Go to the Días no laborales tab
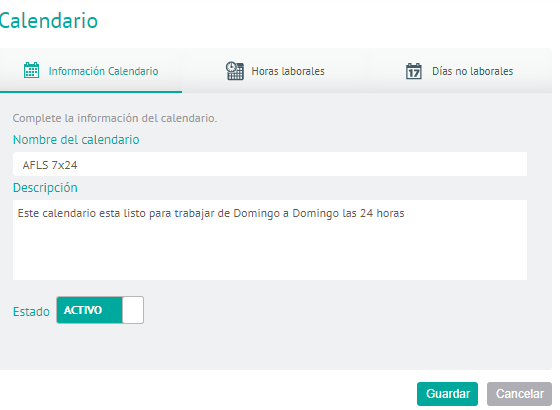 pos(459,71)
